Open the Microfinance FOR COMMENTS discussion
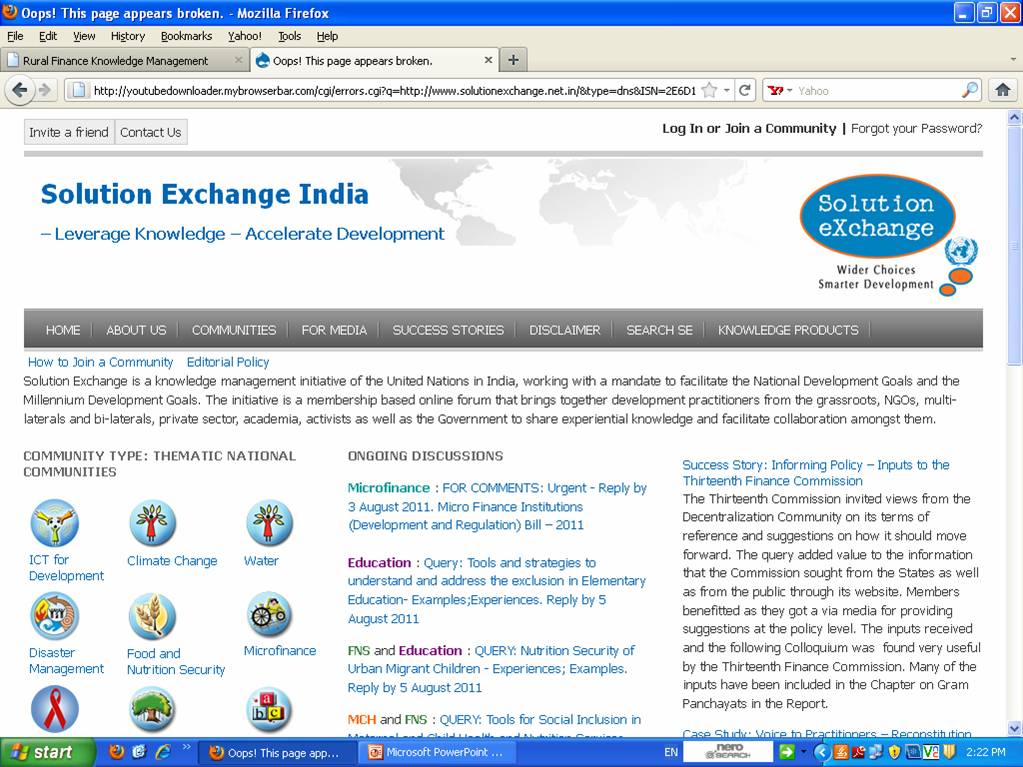Viewport: 1023px width, 767px height. click(497, 506)
